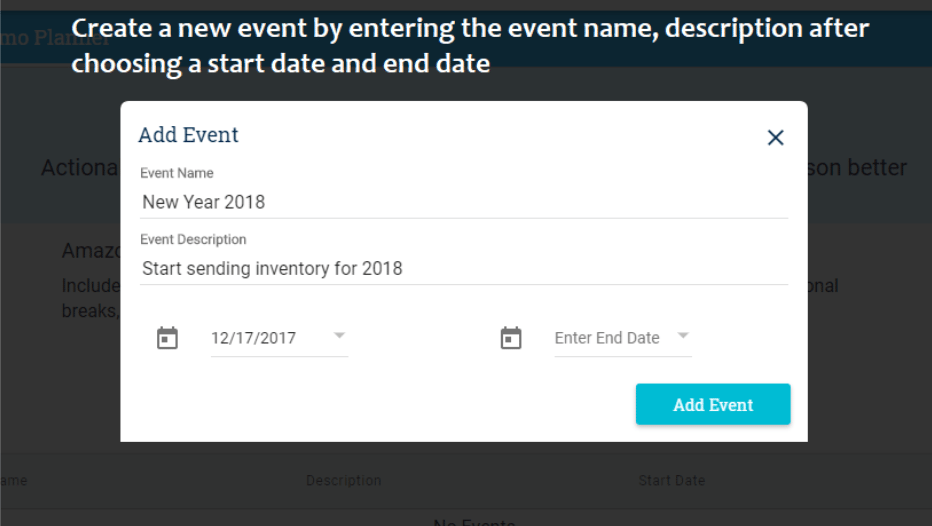Viewport: 932px width, 526px height.
Task: Click the instruction caption at top
Action: tap(470, 46)
